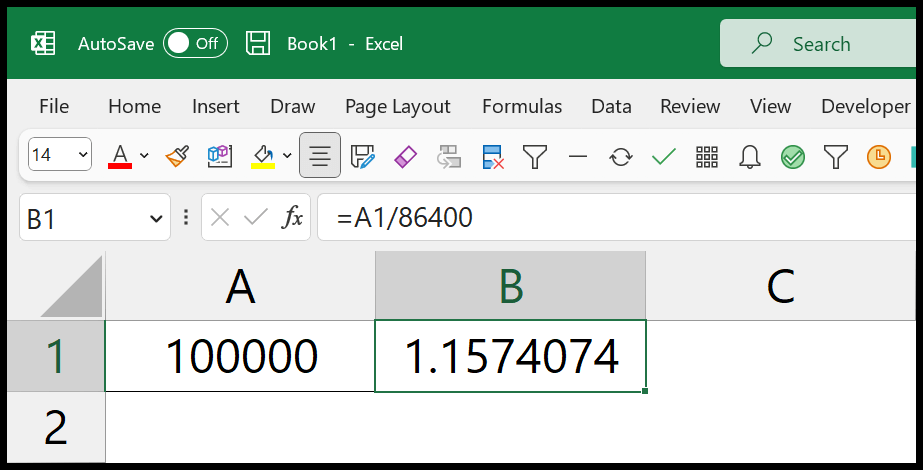Toggle the AutoSave switch on

click(195, 44)
